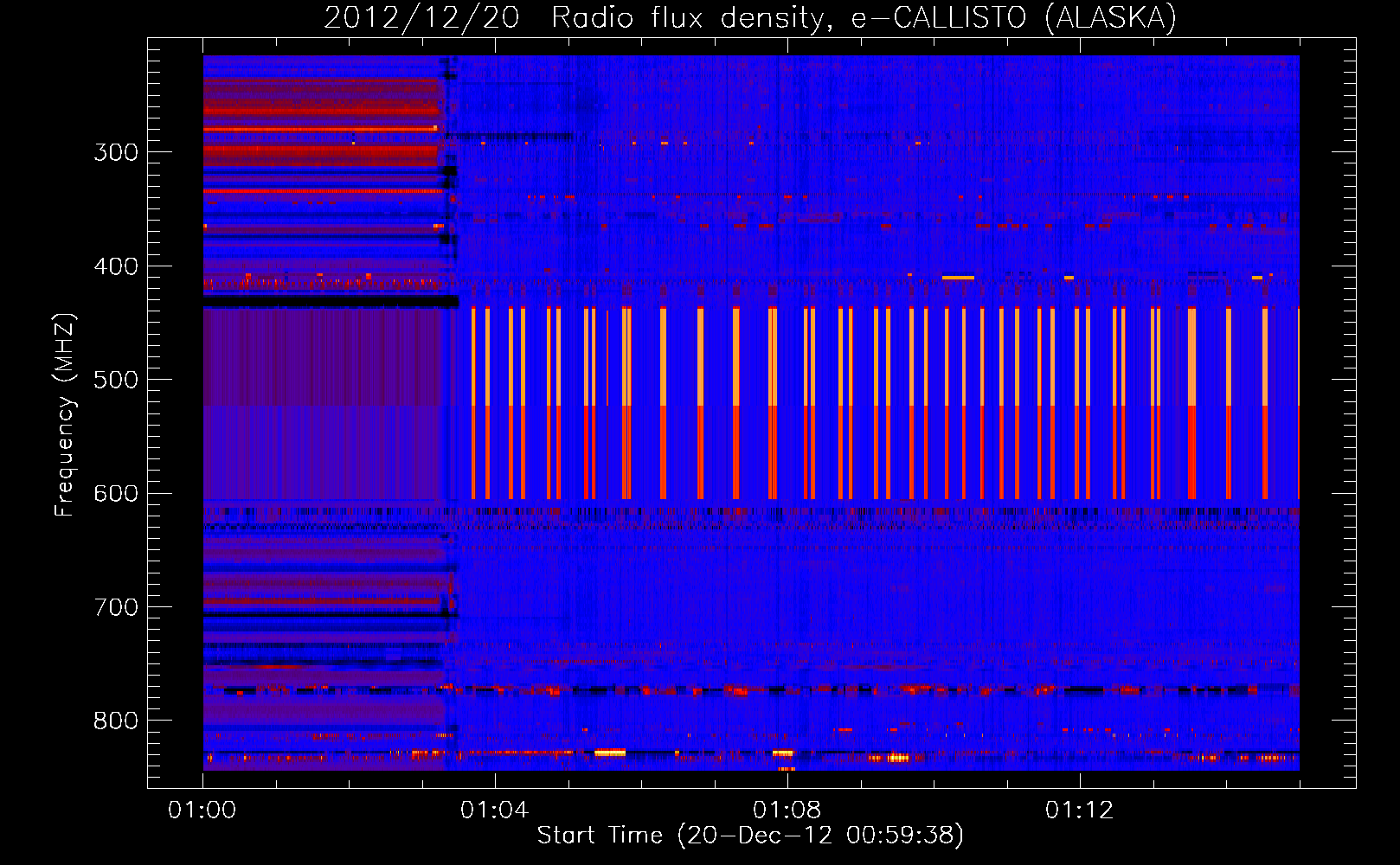1400x865 pixels.
Task: Click the plot title '2012/12/20 Radio flux density'
Action: click(x=577, y=18)
